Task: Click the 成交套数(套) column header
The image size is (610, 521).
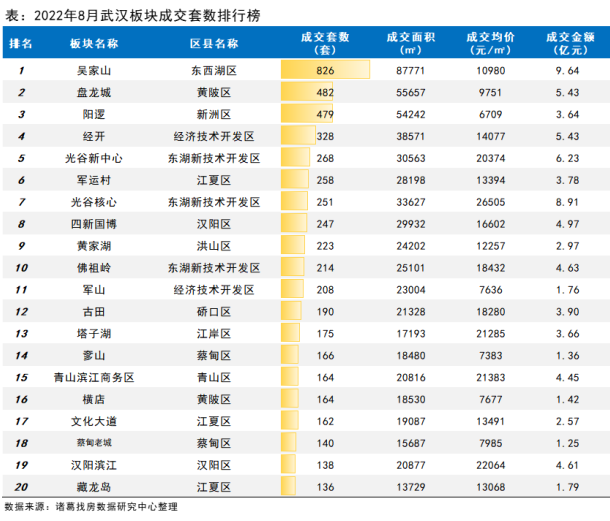Action: pos(325,43)
